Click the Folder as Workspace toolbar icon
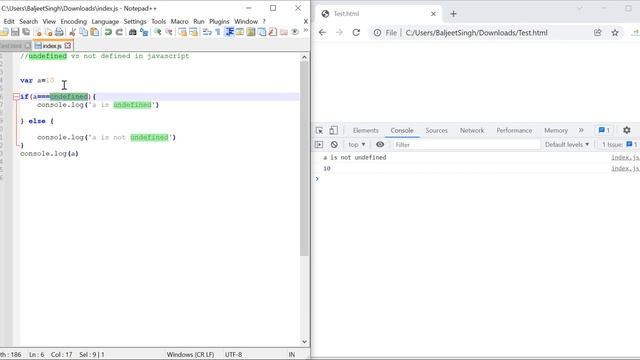The image size is (640, 360). (284, 32)
